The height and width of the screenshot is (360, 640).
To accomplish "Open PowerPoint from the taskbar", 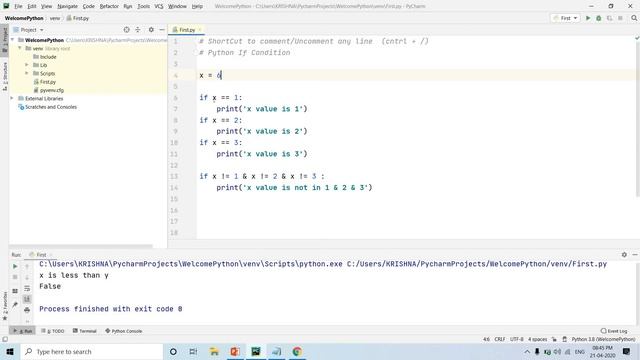I will (x=235, y=351).
